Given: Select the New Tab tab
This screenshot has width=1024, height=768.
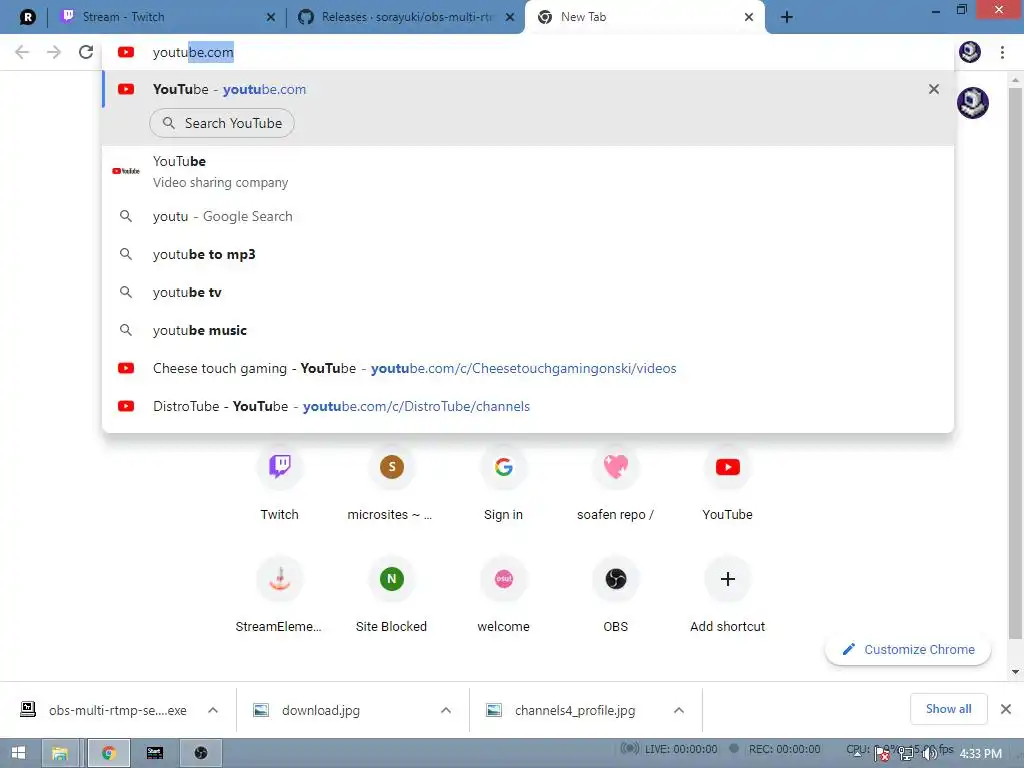Looking at the screenshot, I should (x=643, y=17).
